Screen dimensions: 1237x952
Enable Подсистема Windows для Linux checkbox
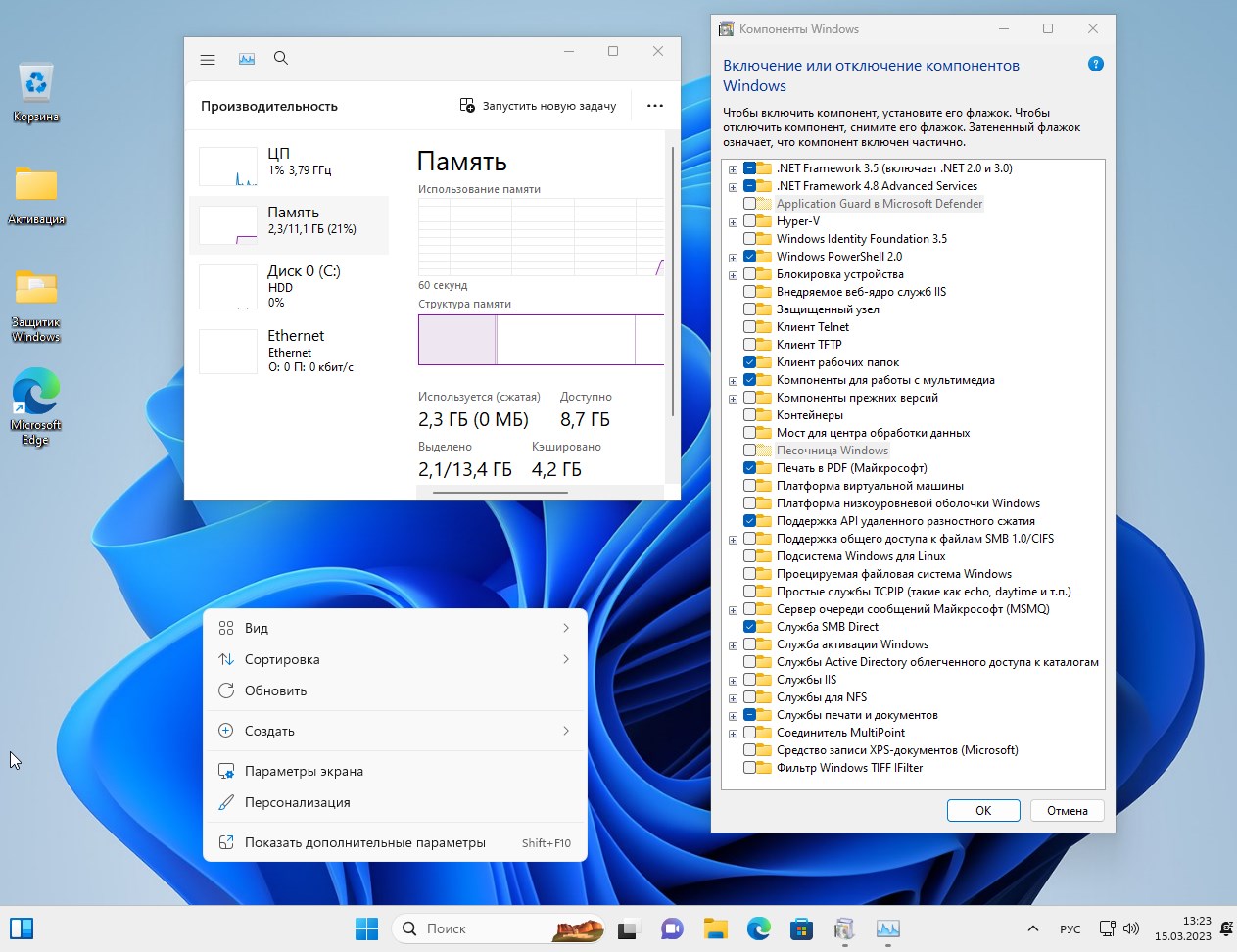tap(749, 556)
